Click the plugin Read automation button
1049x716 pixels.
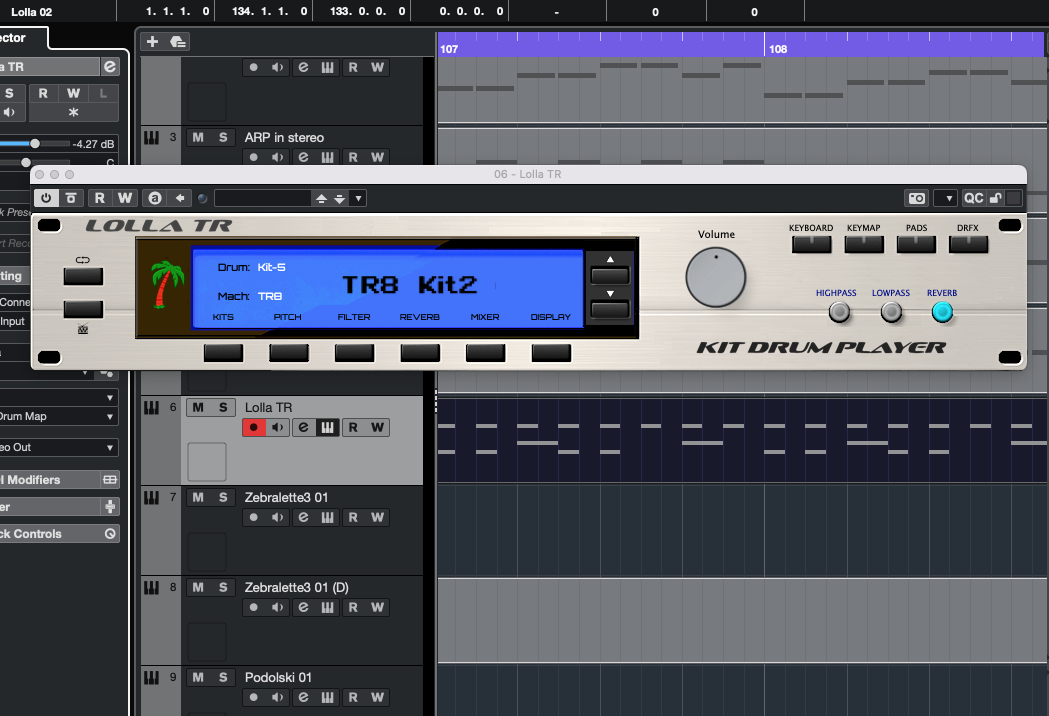click(100, 198)
